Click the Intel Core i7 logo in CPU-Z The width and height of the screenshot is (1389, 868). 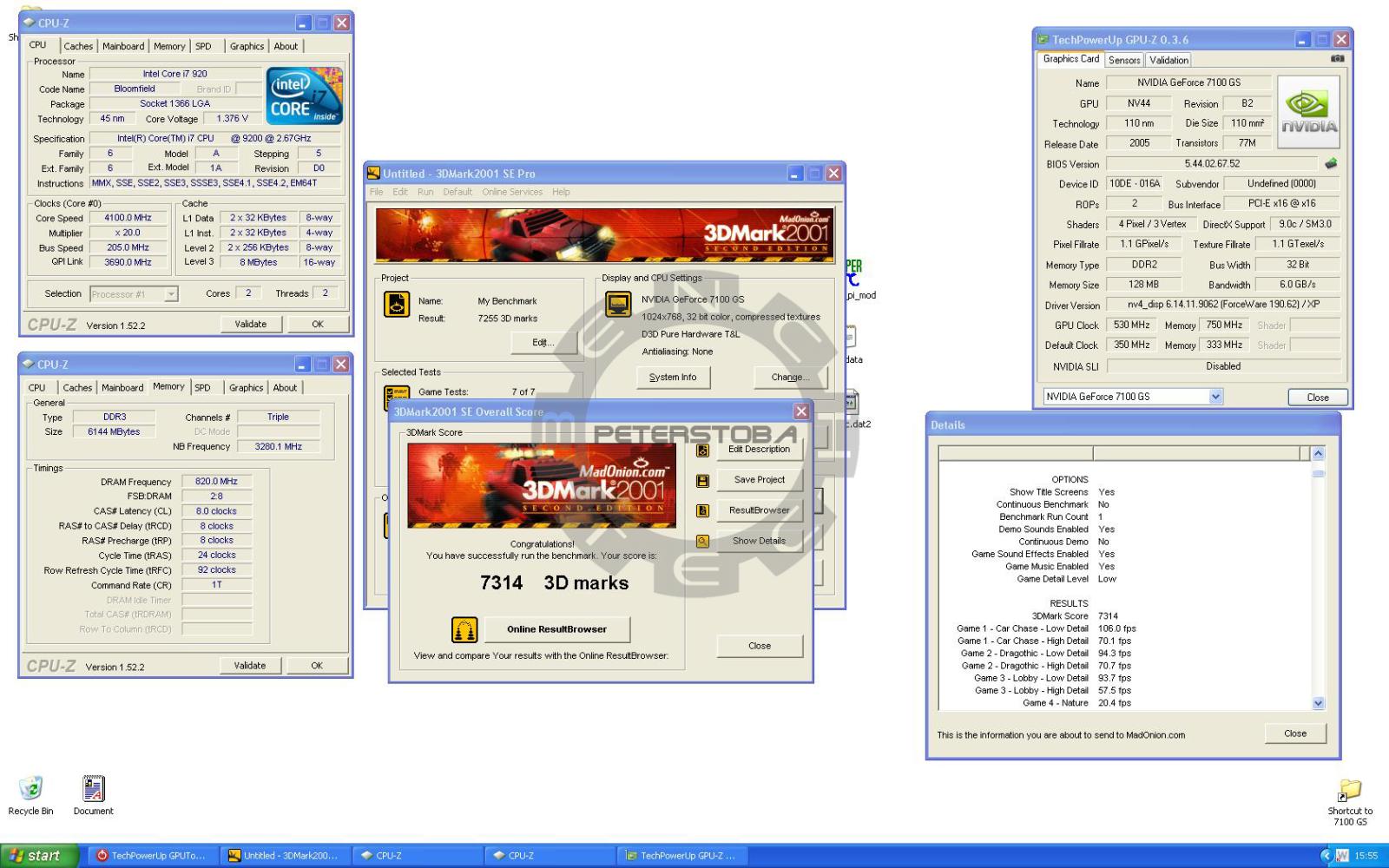pos(305,95)
